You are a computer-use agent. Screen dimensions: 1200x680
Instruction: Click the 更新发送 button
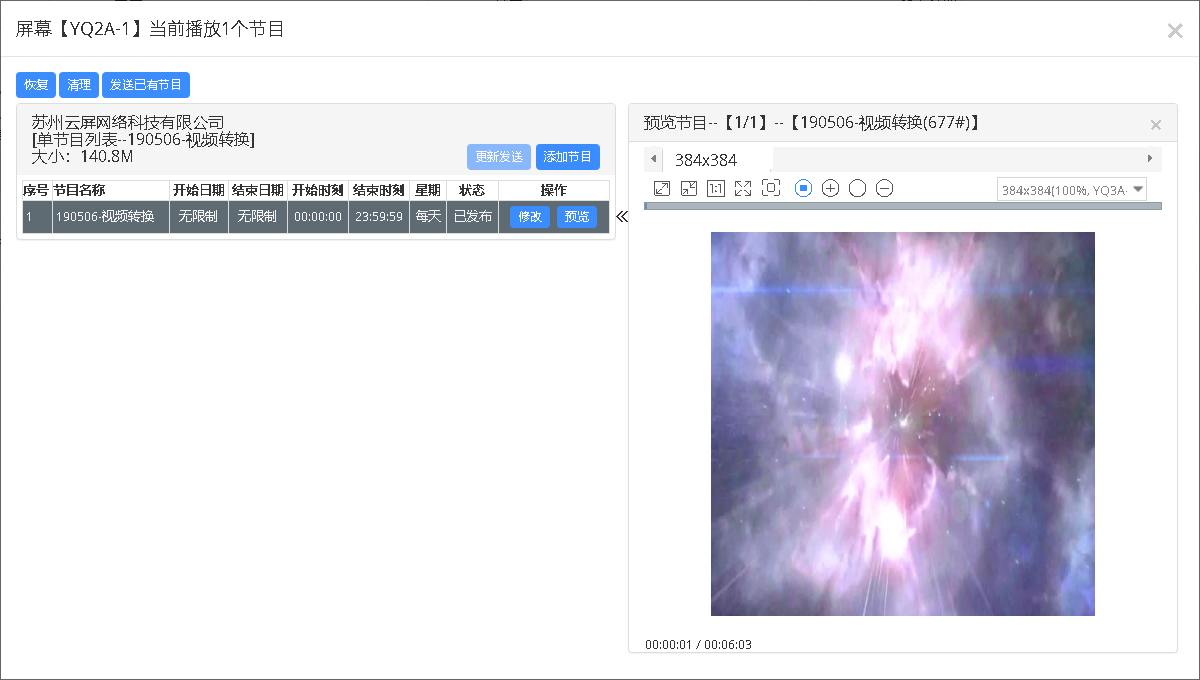[x=499, y=157]
